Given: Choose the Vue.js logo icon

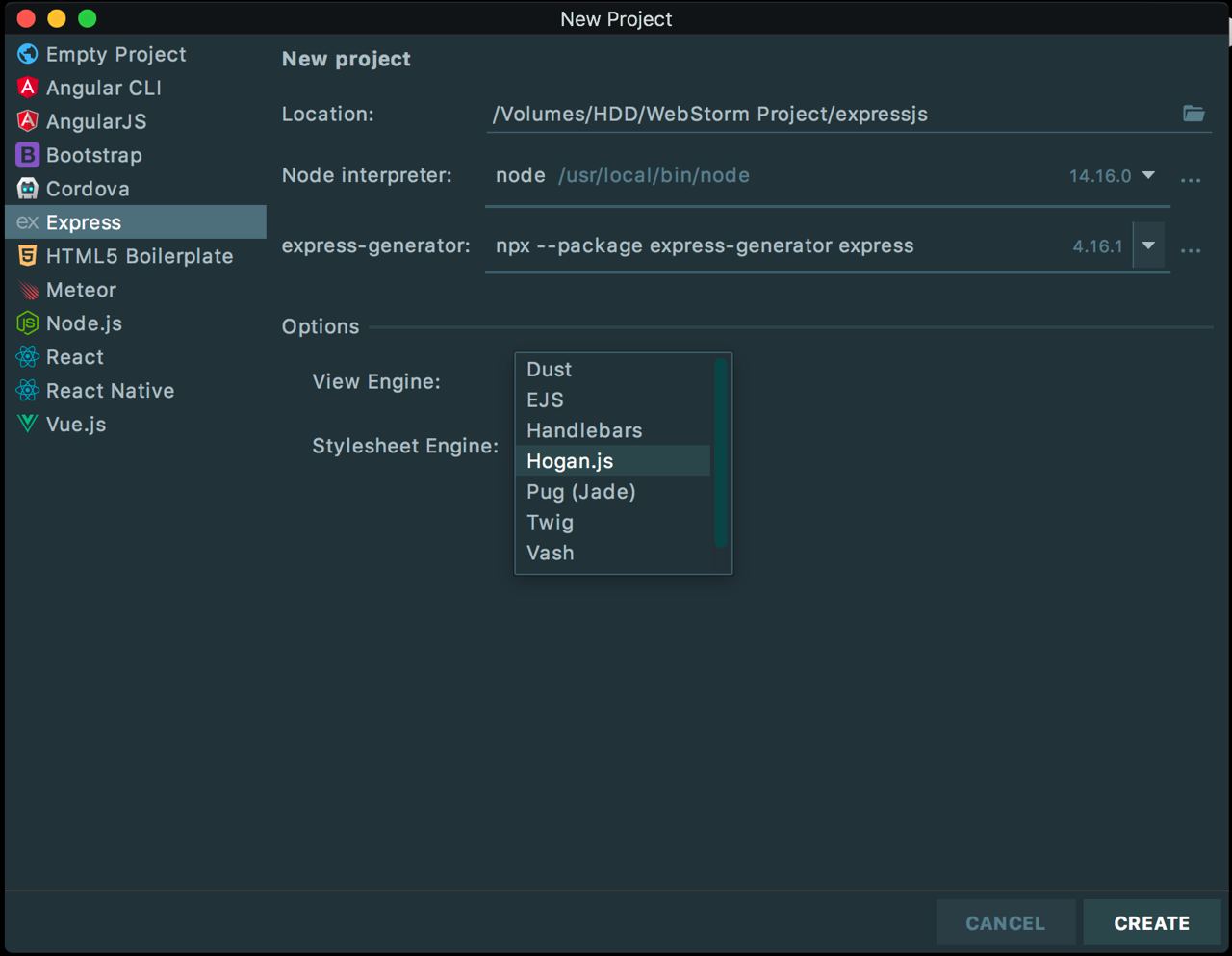Looking at the screenshot, I should (28, 425).
